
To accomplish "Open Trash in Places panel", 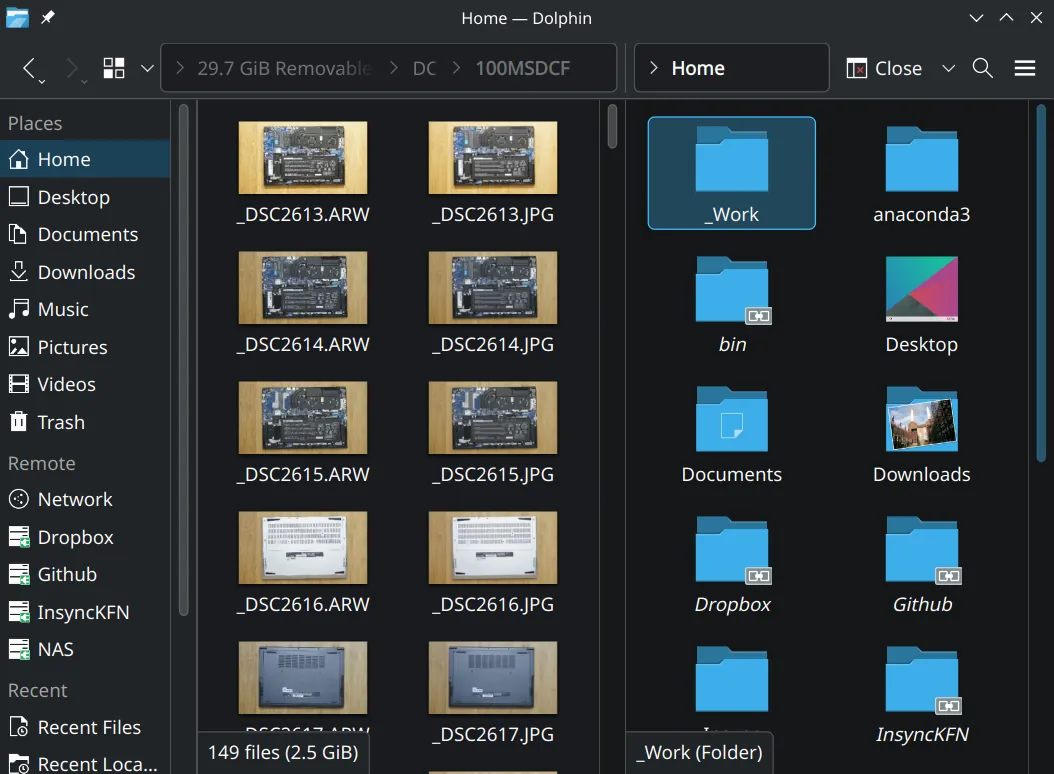I will click(85, 422).
